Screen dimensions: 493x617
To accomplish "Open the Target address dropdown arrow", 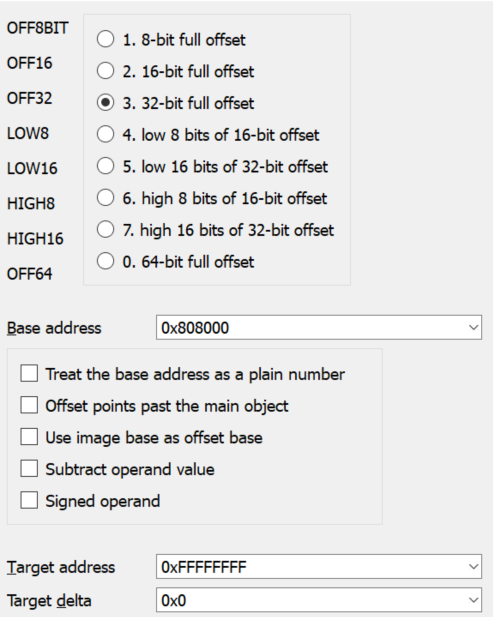I will (x=473, y=567).
